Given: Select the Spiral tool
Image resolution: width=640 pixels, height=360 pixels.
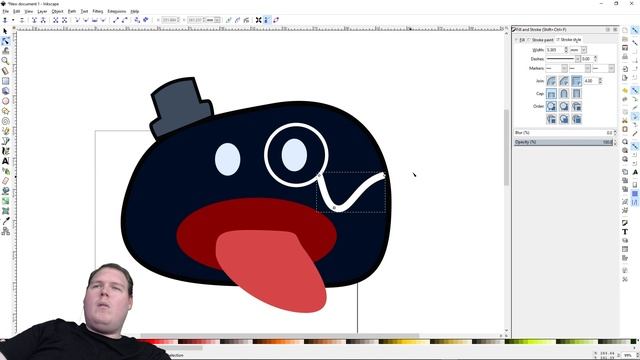Looking at the screenshot, I should pos(5,121).
